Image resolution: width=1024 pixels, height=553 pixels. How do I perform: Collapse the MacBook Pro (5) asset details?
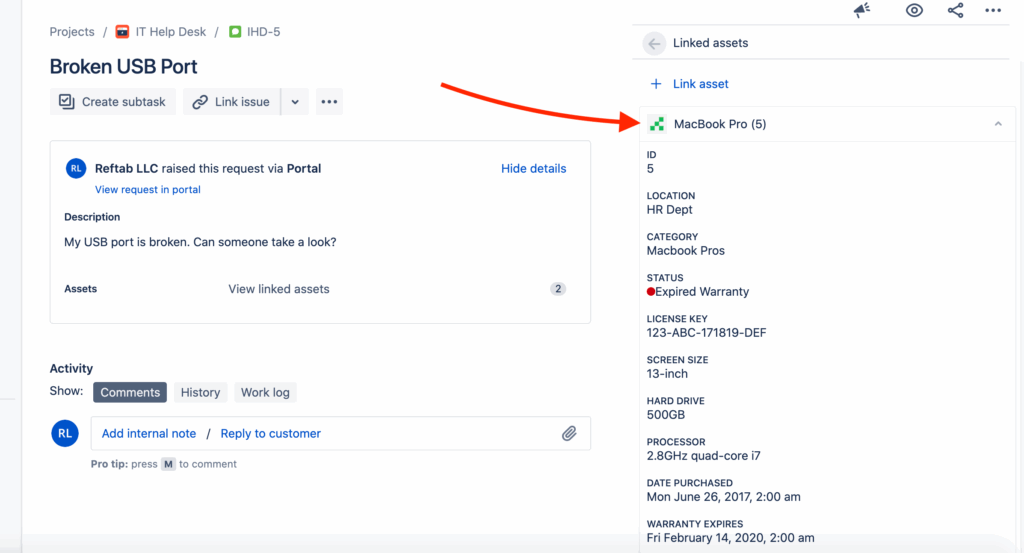click(998, 124)
